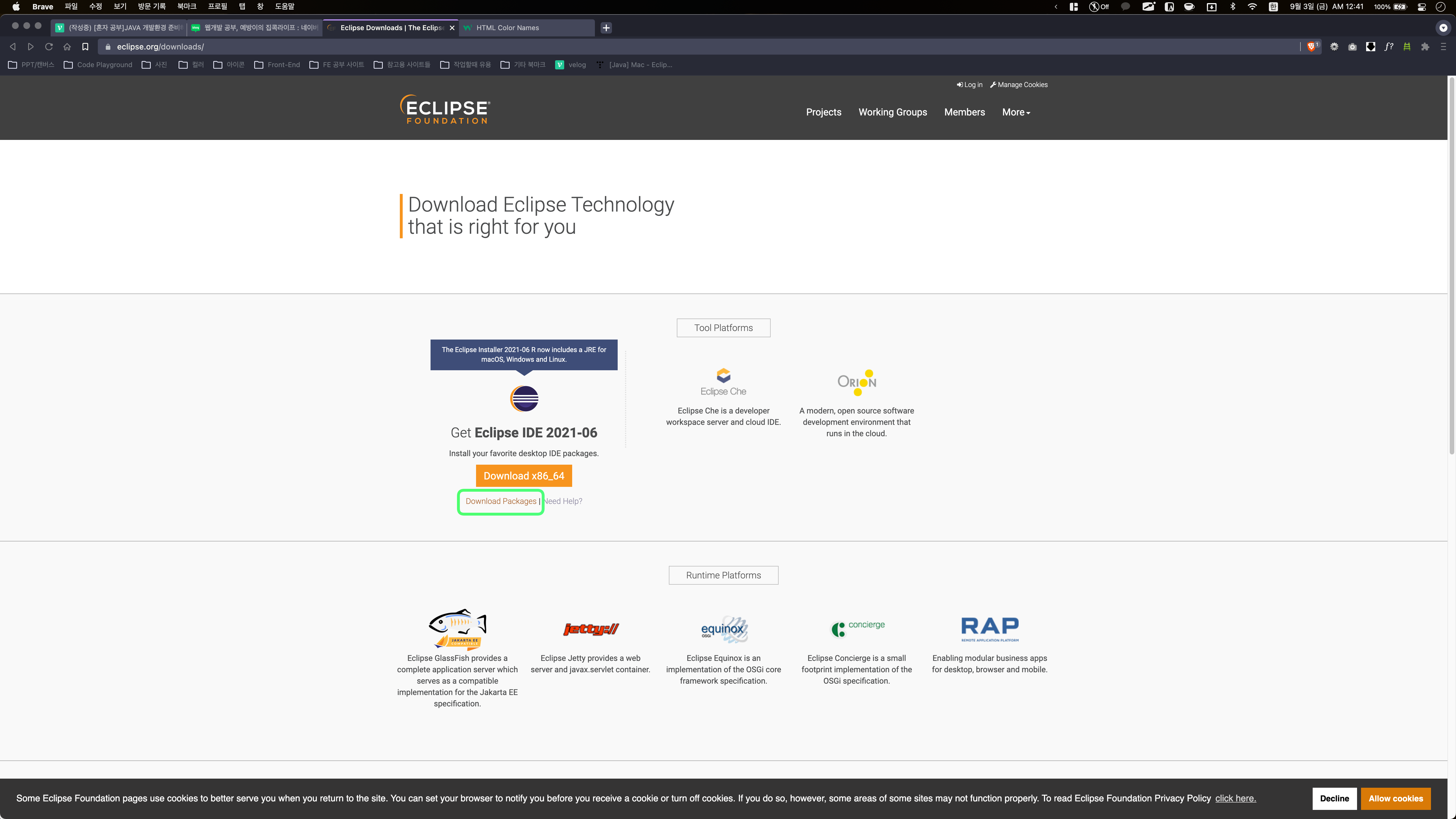Click the green ladder extension icon
The height and width of the screenshot is (819, 1456).
[x=1407, y=47]
